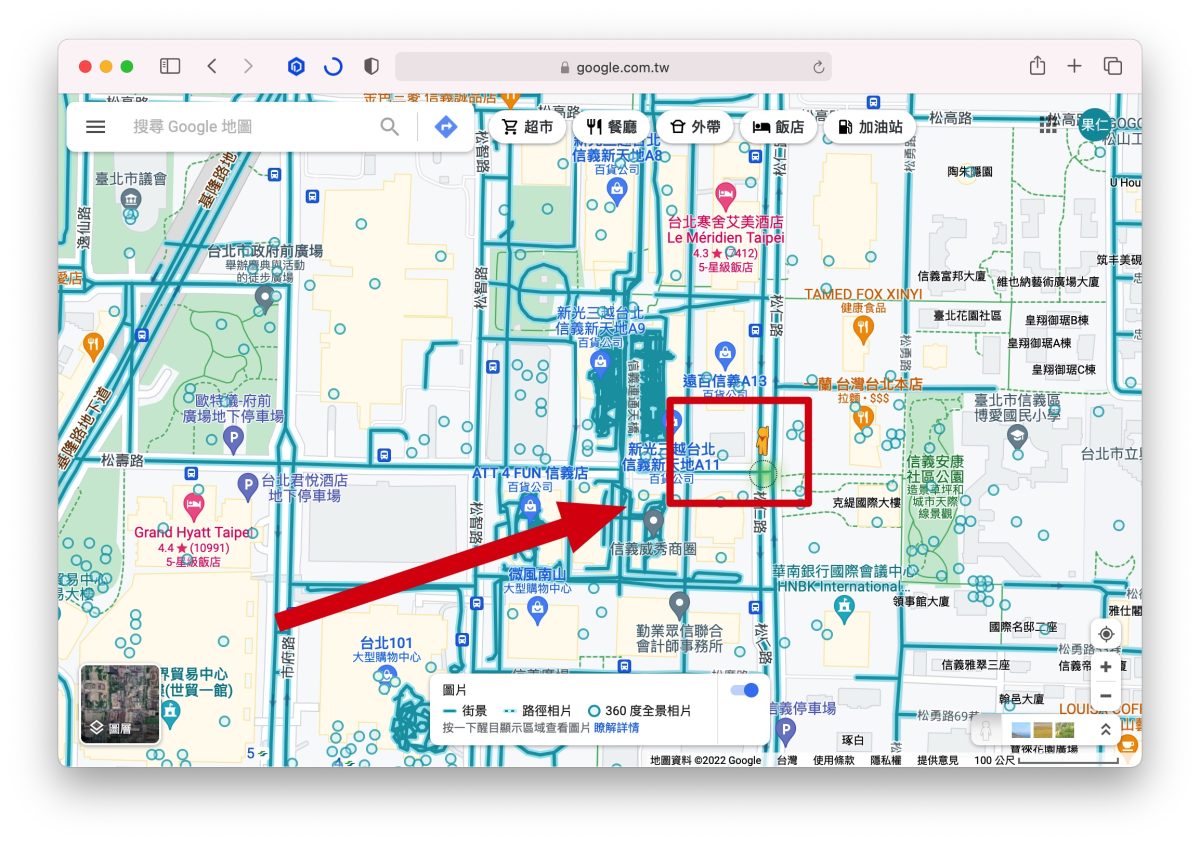Click the 臺北花園社區 label
The width and height of the screenshot is (1200, 844).
pyautogui.click(x=967, y=315)
